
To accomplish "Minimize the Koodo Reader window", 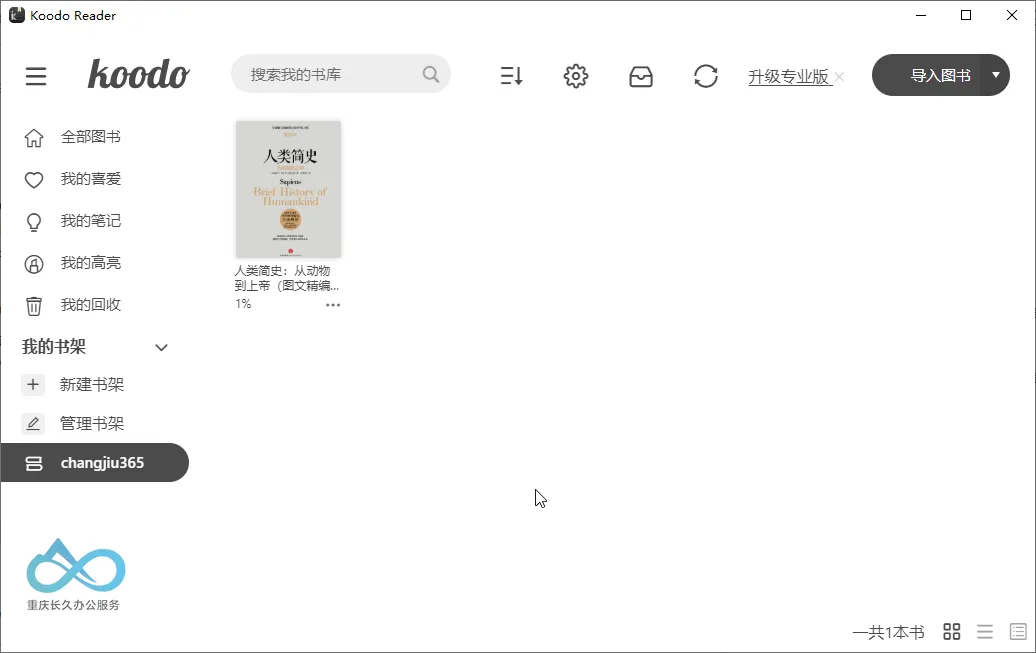I will tap(921, 15).
